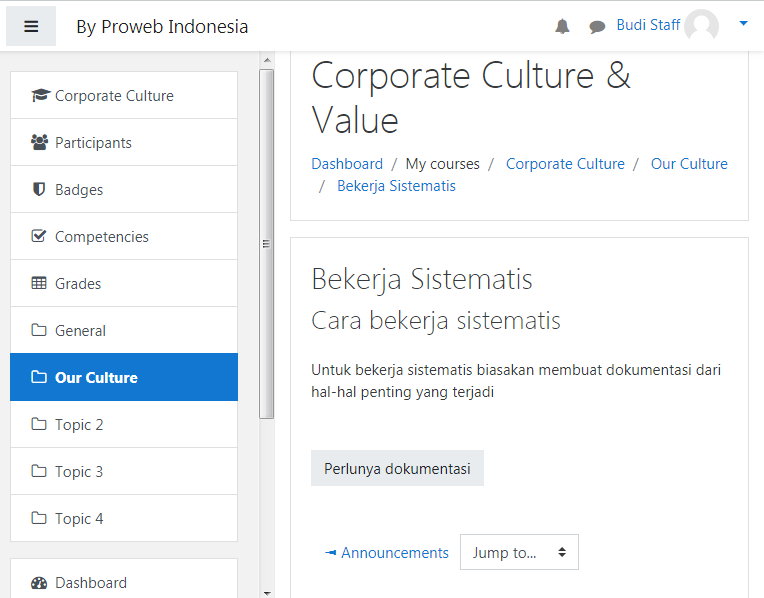Click the Badges shield icon
The width and height of the screenshot is (764, 598).
pos(39,189)
